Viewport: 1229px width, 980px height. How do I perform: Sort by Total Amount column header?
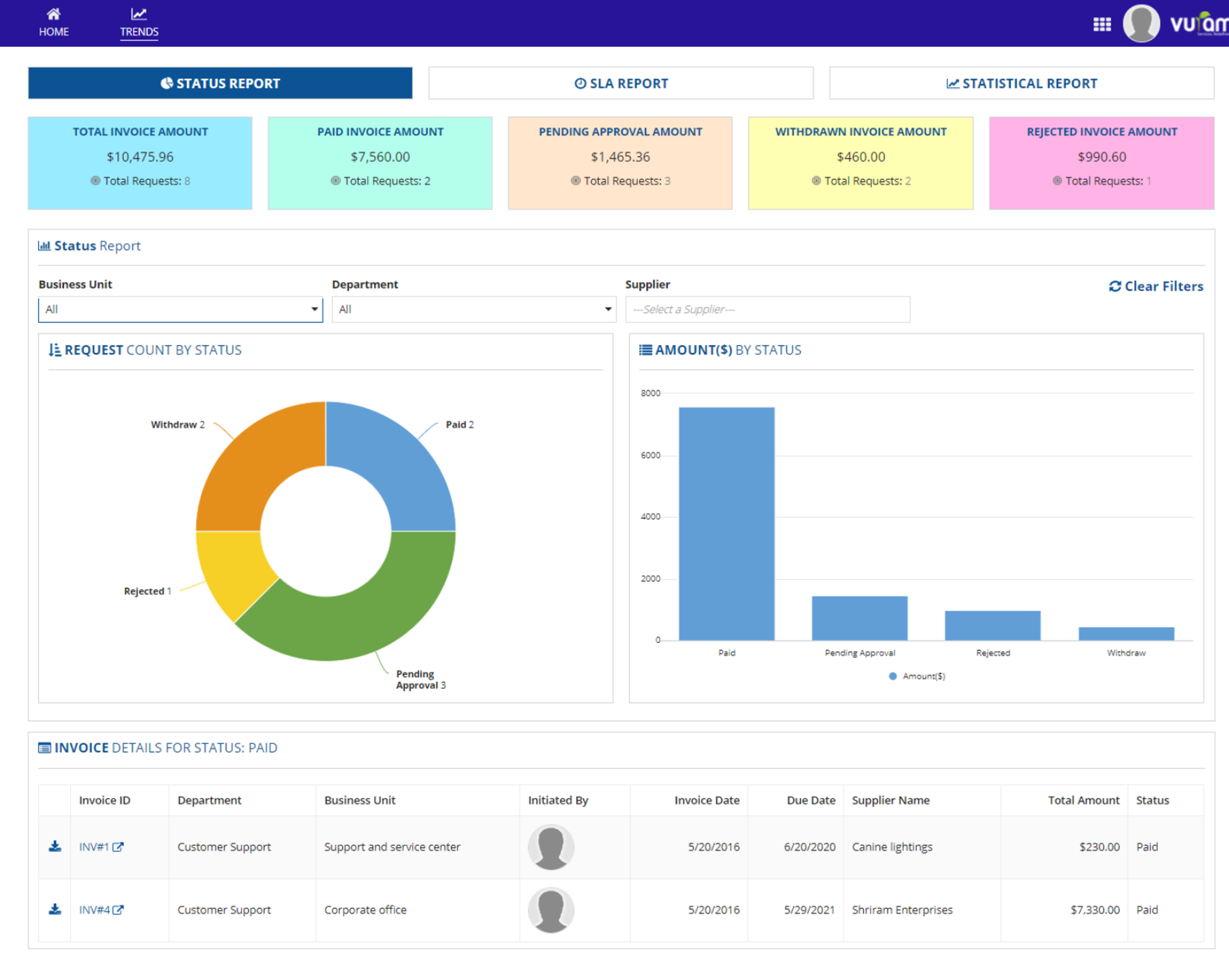tap(1084, 801)
